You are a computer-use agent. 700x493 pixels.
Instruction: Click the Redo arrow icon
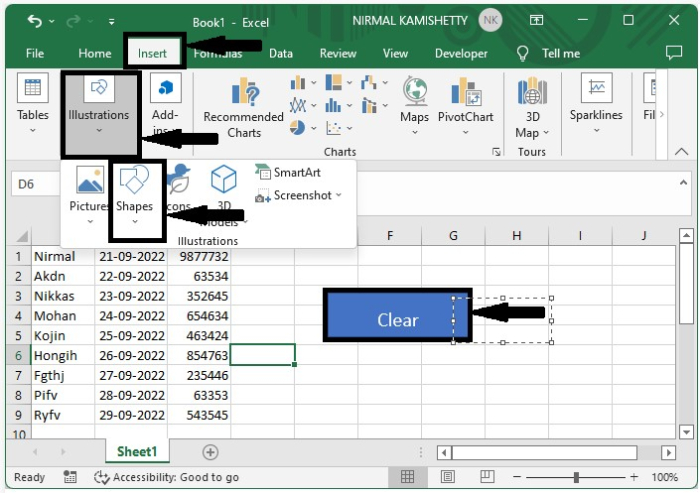(x=73, y=21)
